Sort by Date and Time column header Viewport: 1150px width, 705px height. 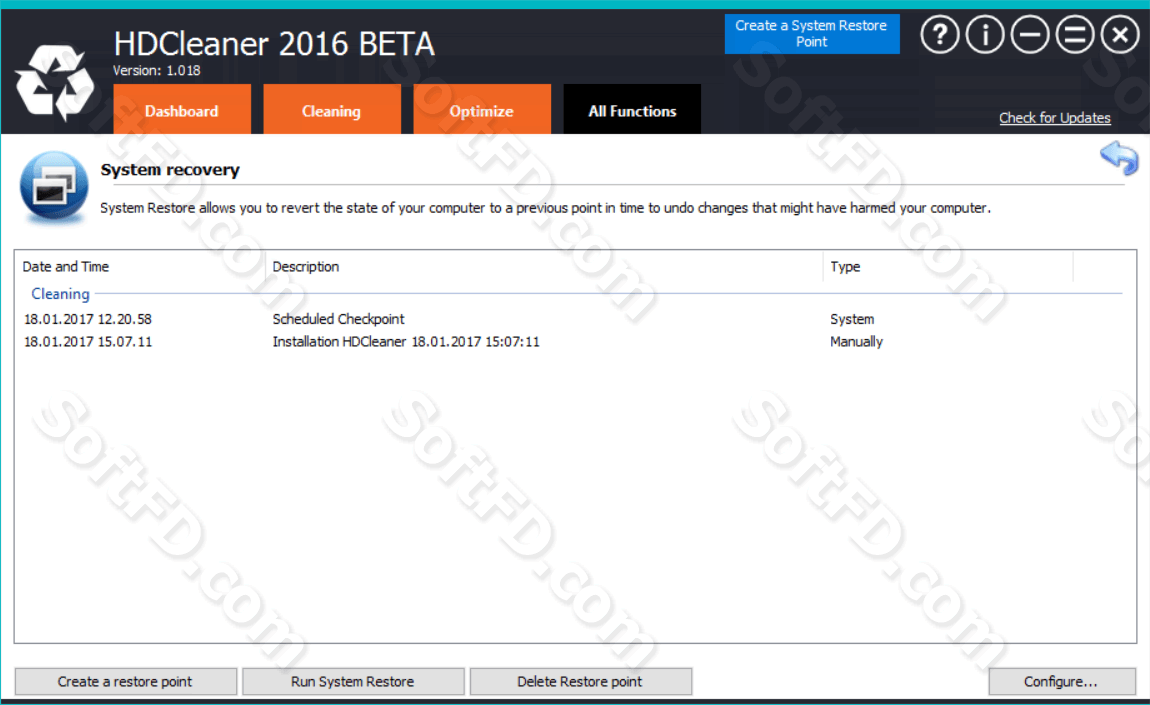pyautogui.click(x=140, y=266)
